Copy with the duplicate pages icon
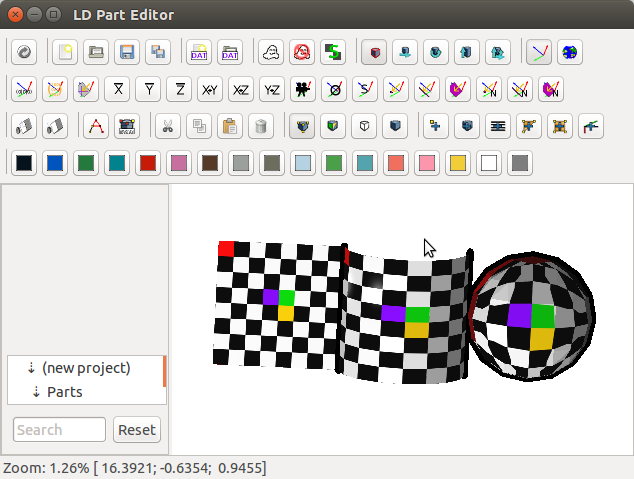Screen dimensions: 634x479 point(199,126)
